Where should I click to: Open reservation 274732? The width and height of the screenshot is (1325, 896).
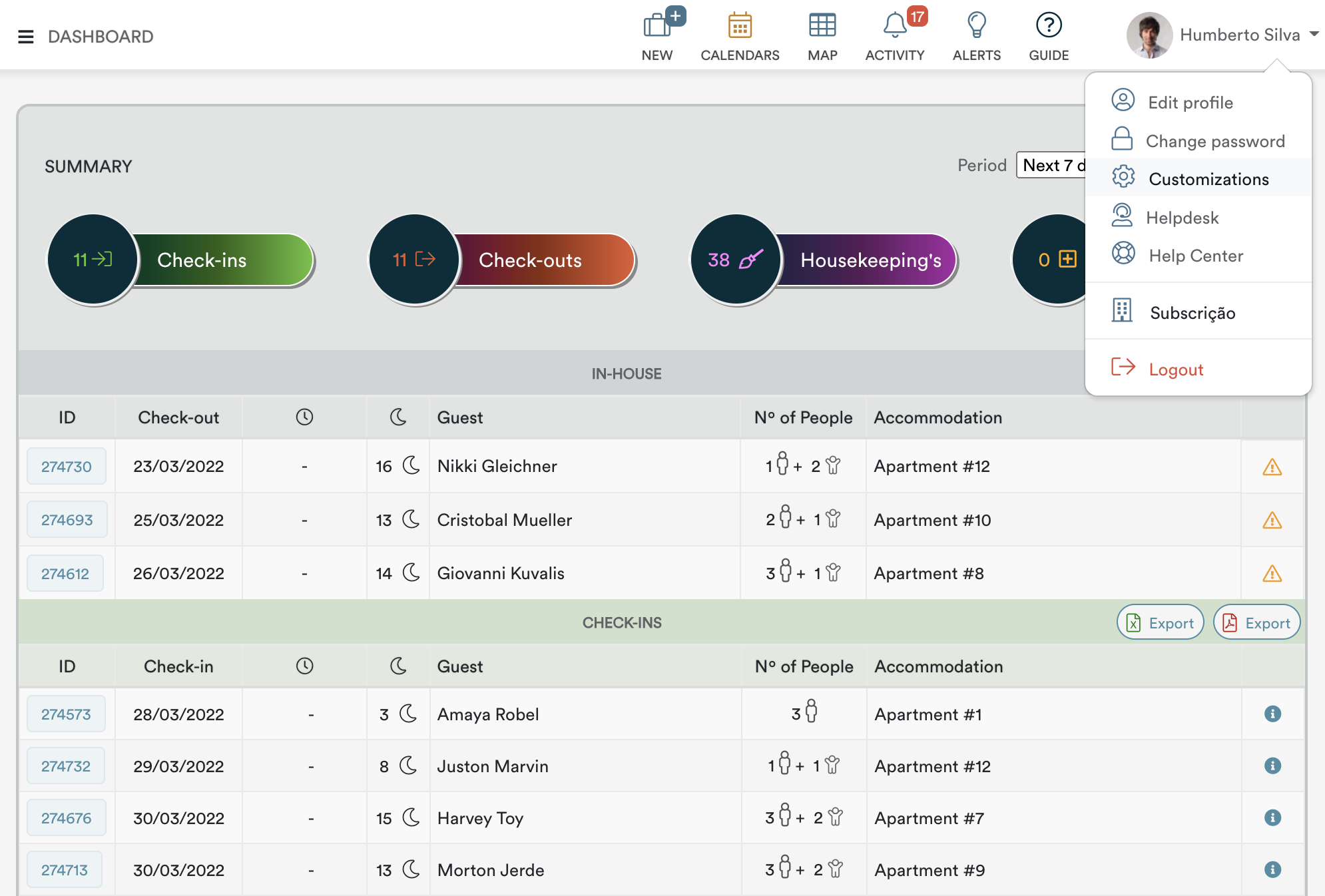pos(66,766)
